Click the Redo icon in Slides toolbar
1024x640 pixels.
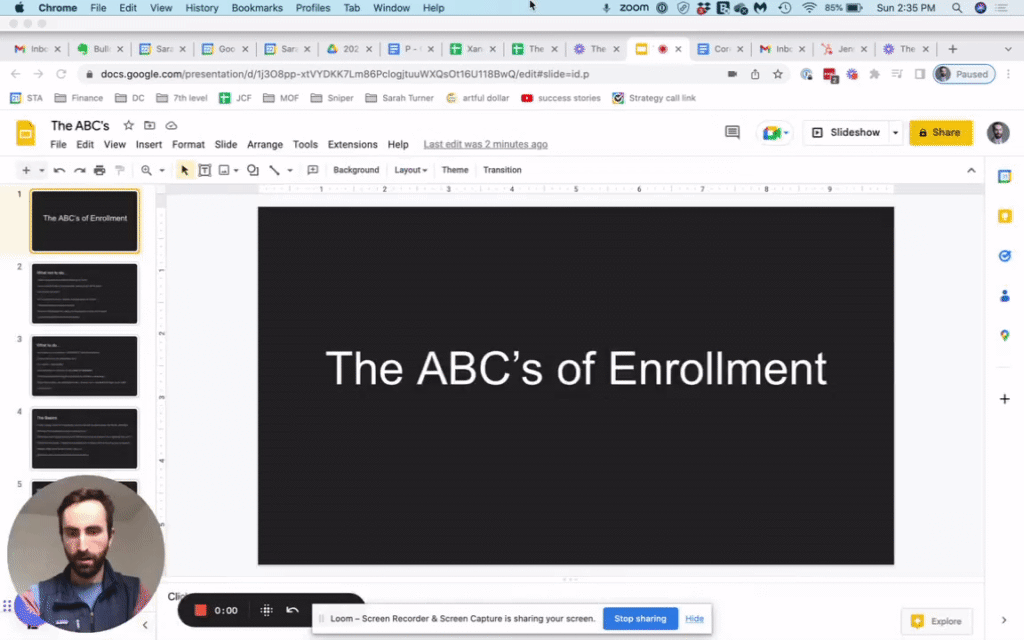pos(80,170)
